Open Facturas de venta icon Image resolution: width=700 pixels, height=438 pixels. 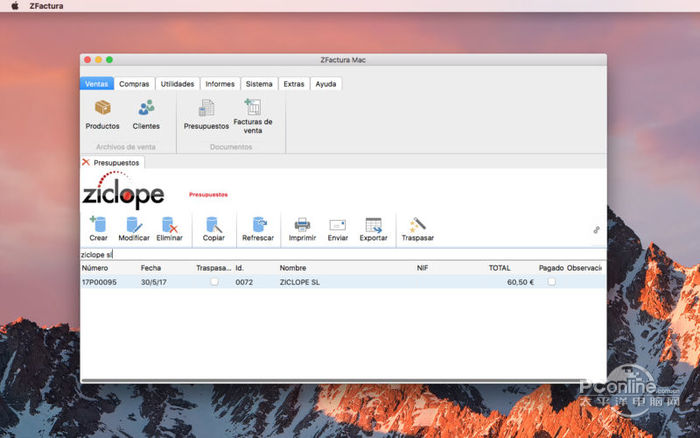coord(252,108)
